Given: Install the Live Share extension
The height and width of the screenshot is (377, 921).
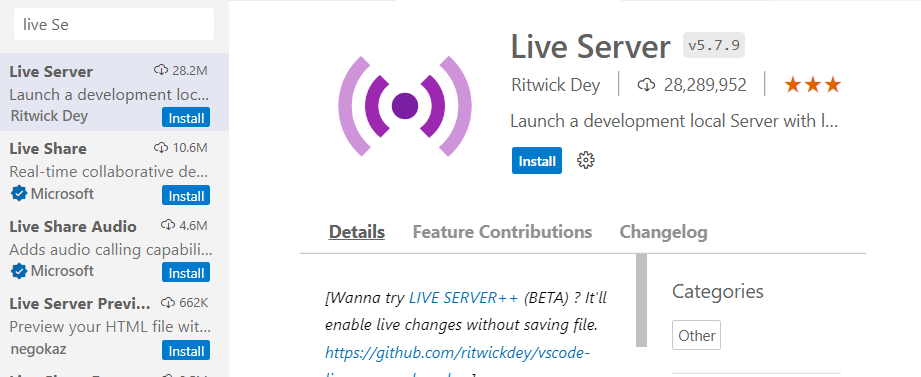Looking at the screenshot, I should click(x=186, y=196).
